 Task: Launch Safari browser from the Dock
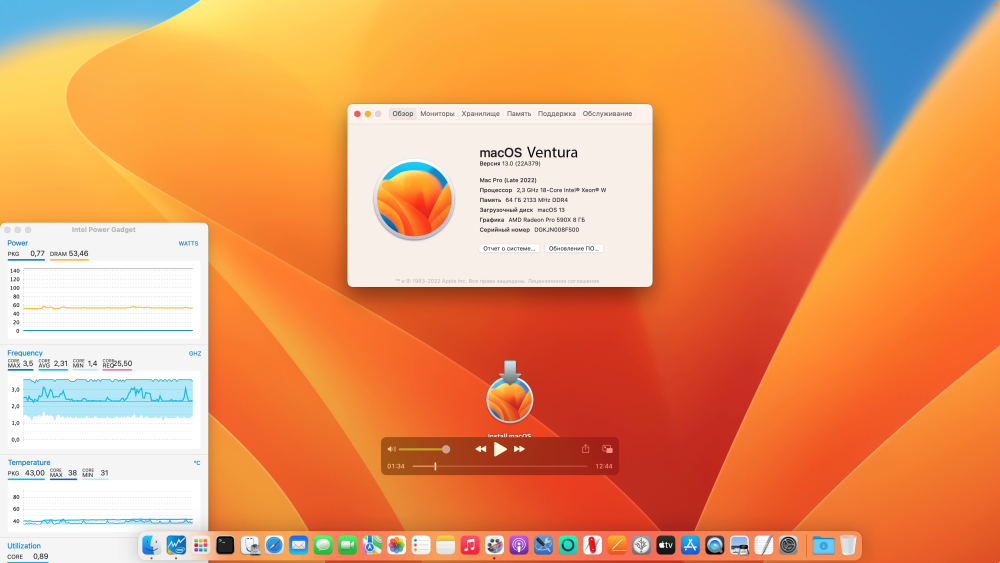(x=274, y=545)
